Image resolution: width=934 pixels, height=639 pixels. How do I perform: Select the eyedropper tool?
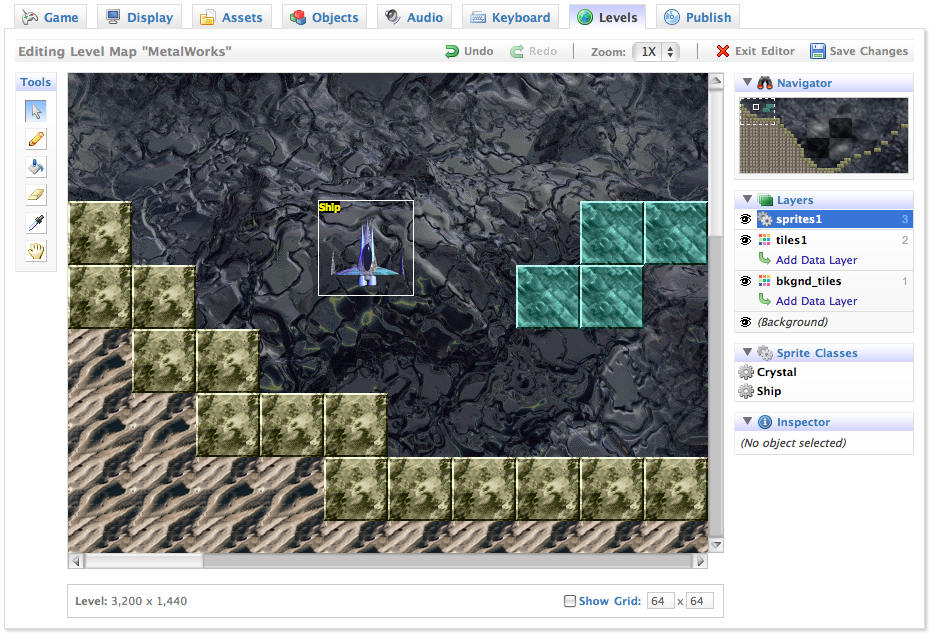click(x=36, y=223)
